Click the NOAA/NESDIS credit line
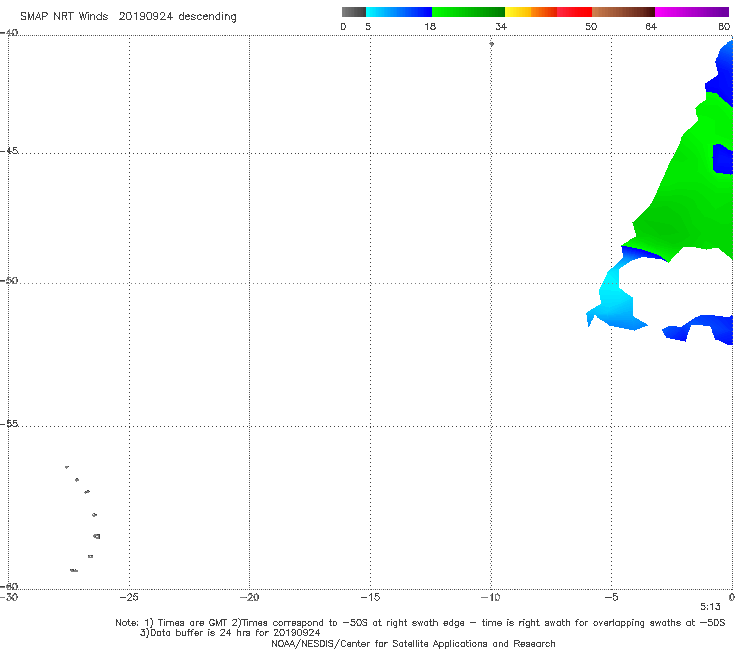 tap(413, 644)
